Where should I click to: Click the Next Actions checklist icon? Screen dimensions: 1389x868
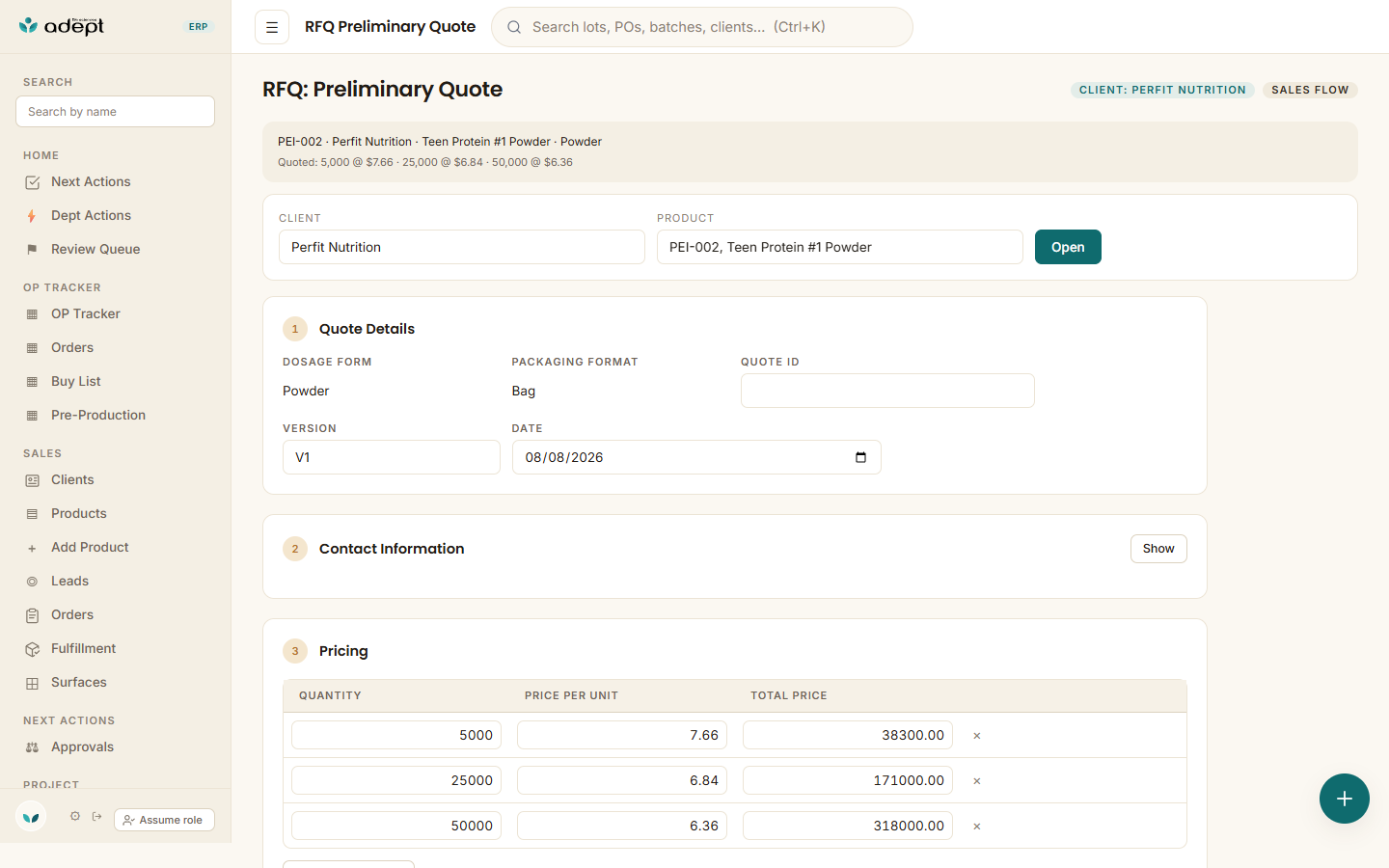(x=32, y=182)
